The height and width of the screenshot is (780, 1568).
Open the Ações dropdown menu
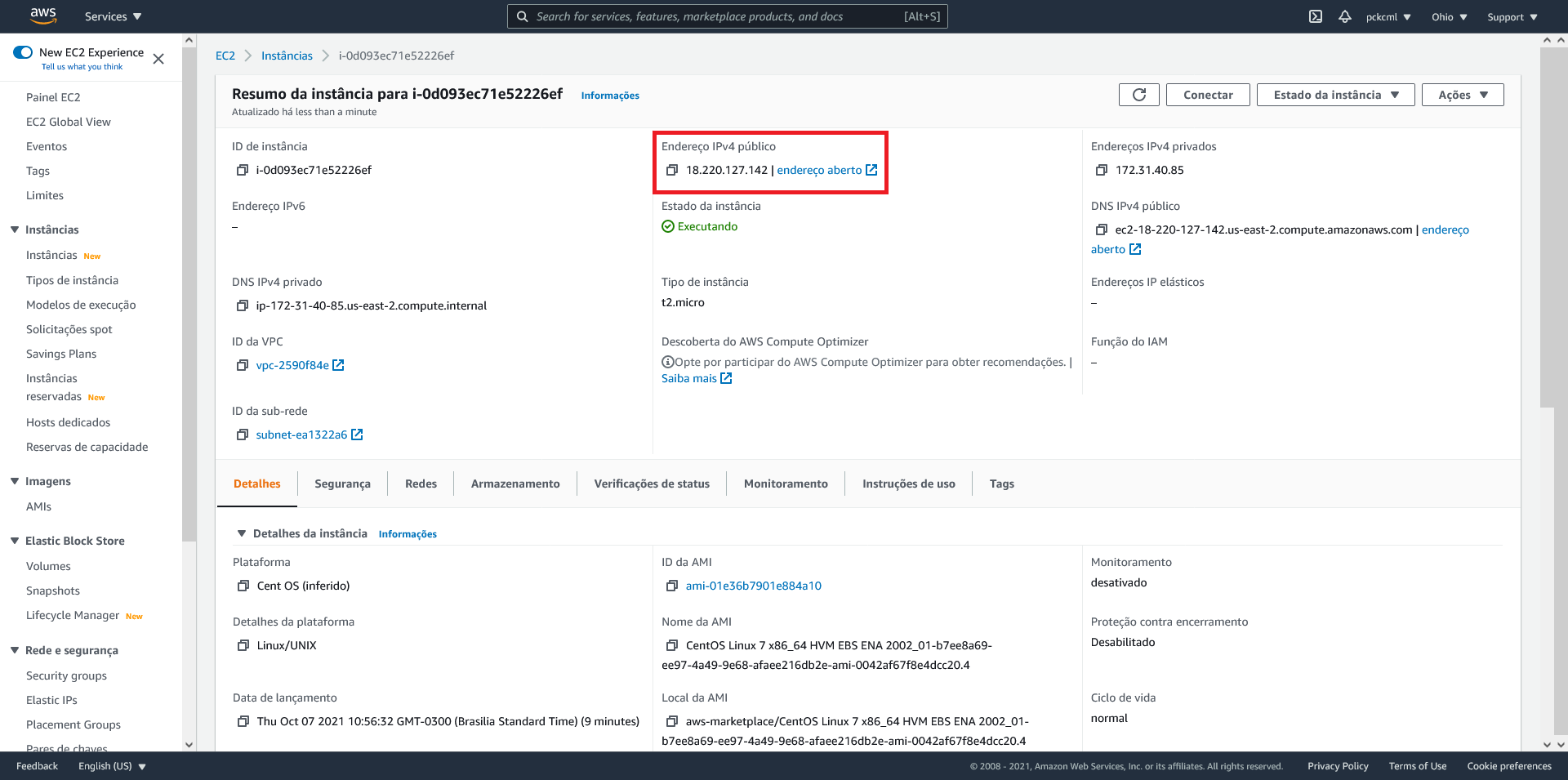(1462, 94)
